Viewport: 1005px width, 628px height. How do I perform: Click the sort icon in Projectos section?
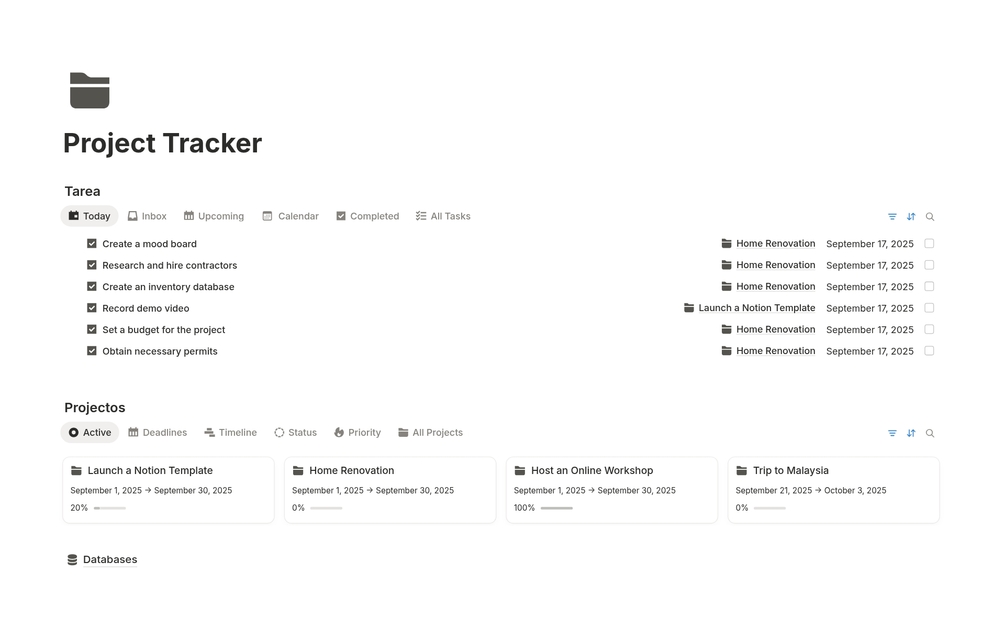911,434
